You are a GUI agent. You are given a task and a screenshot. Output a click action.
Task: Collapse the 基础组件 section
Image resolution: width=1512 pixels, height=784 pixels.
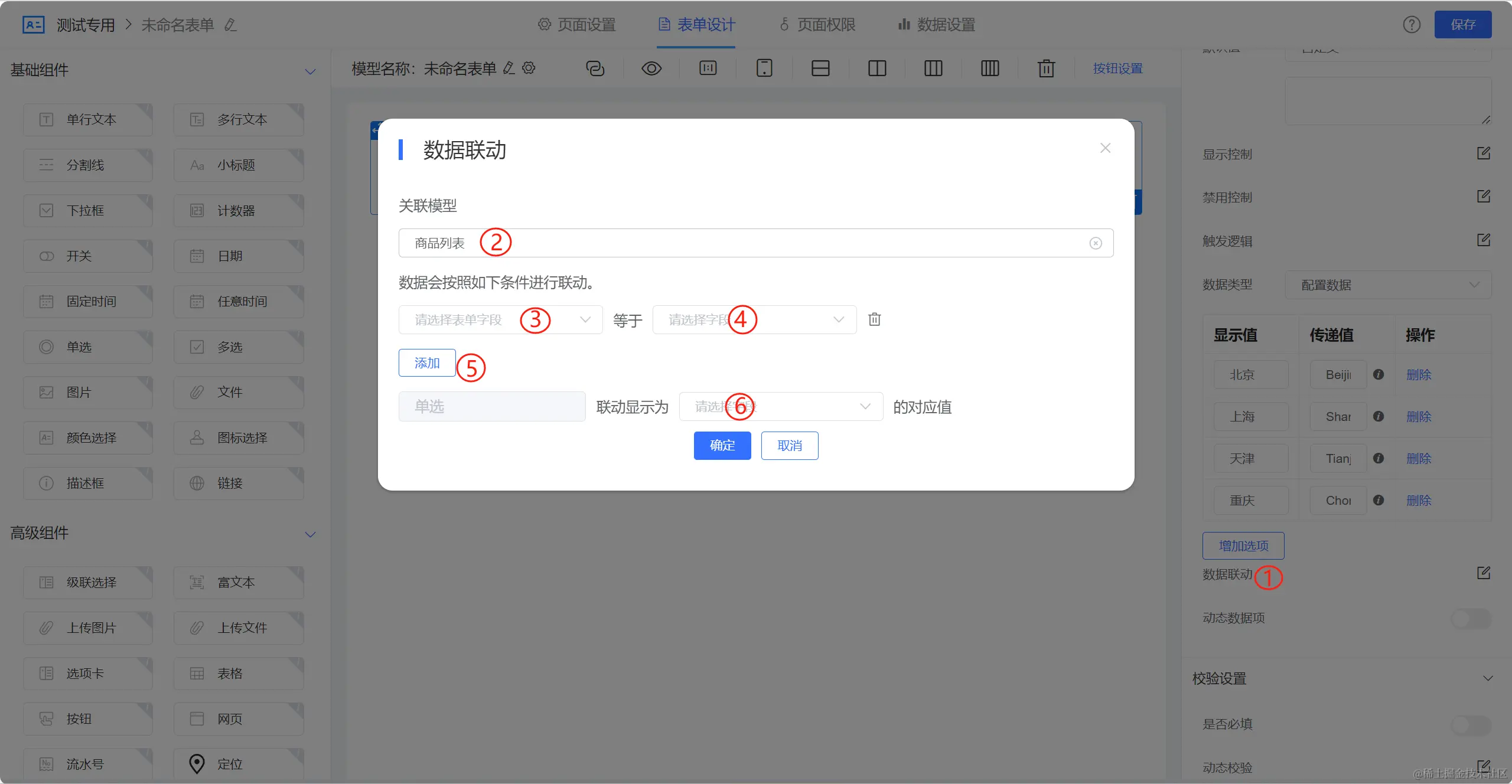(310, 71)
